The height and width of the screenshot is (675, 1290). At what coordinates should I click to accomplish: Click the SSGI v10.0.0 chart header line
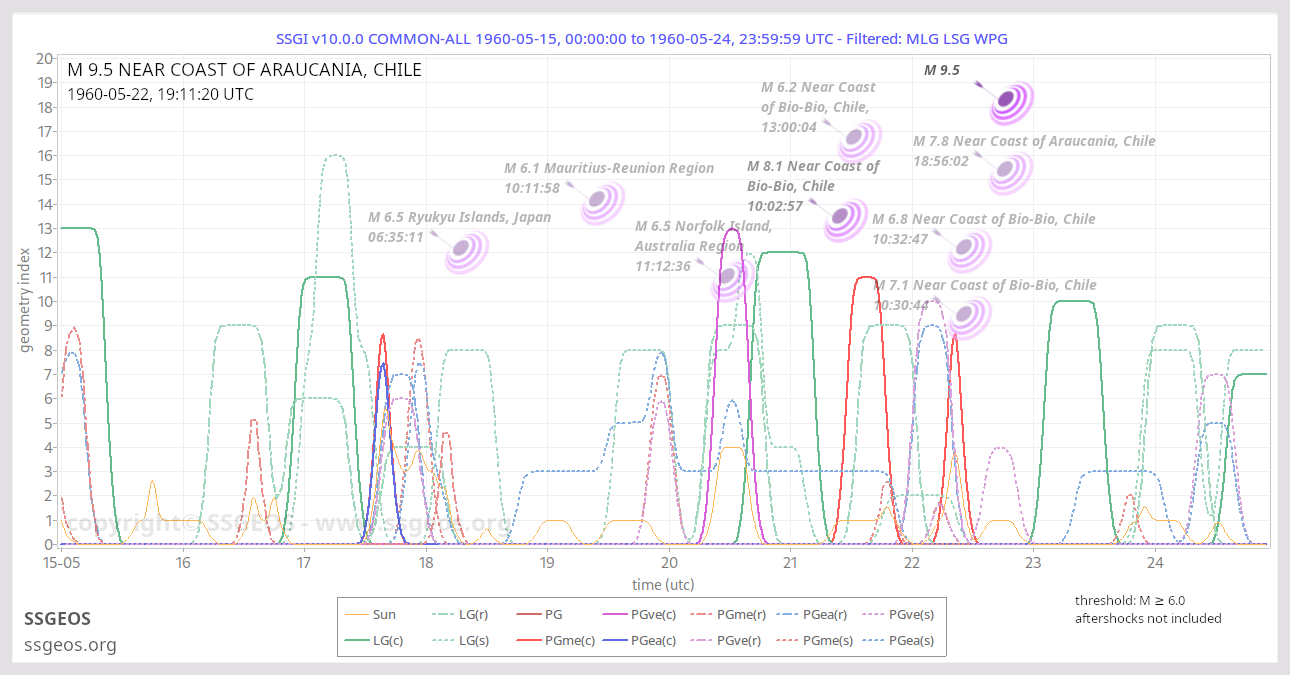[x=642, y=38]
